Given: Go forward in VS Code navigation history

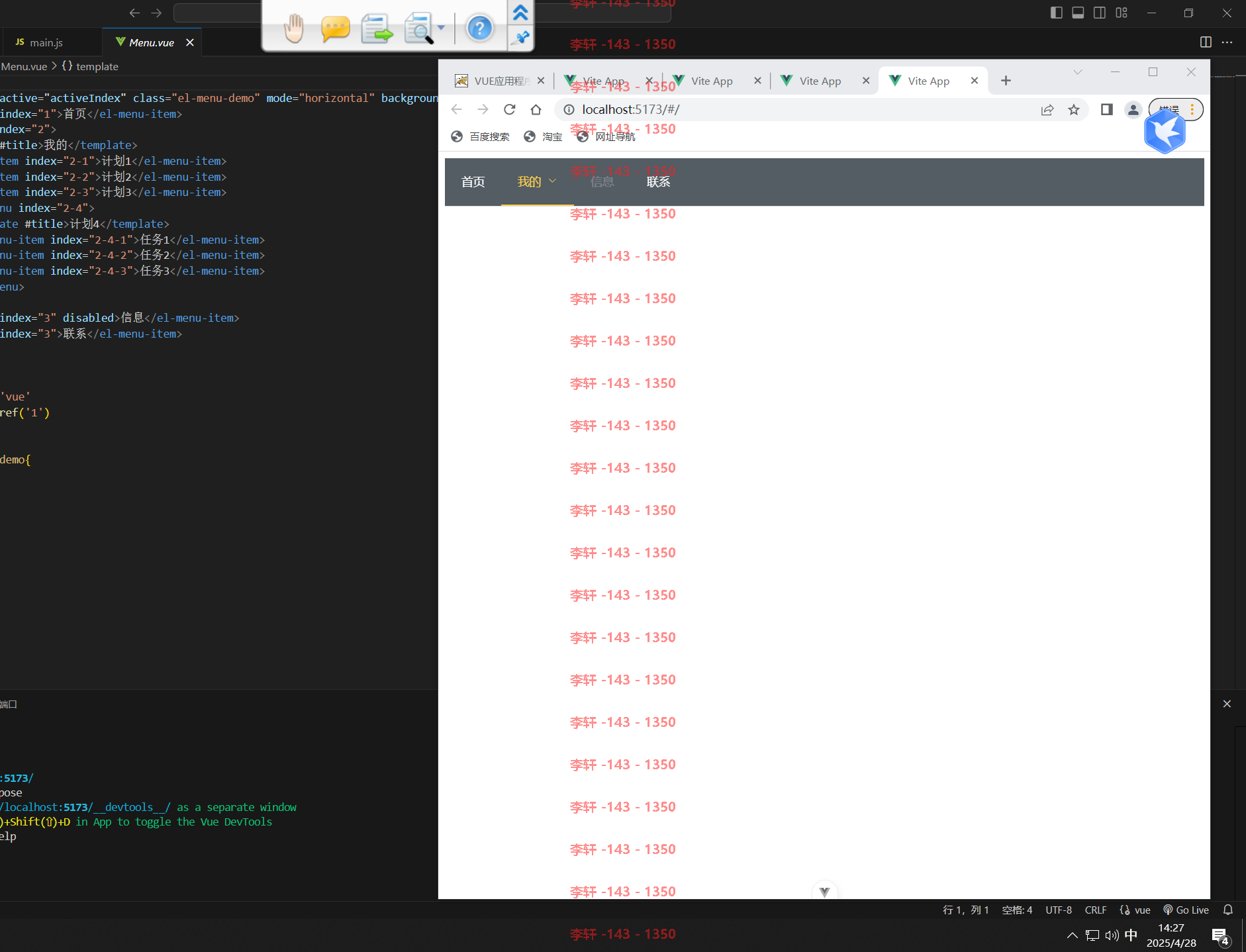Looking at the screenshot, I should click(156, 13).
